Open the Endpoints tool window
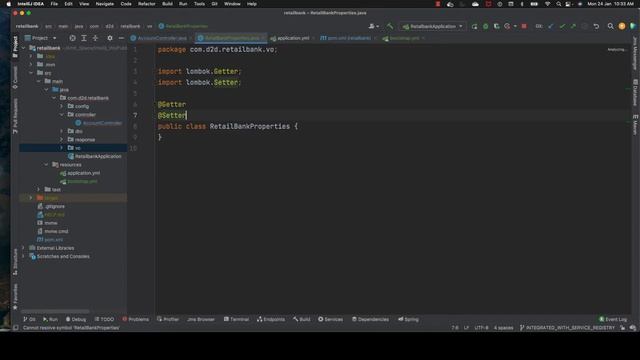Image resolution: width=640 pixels, height=360 pixels. [x=271, y=319]
